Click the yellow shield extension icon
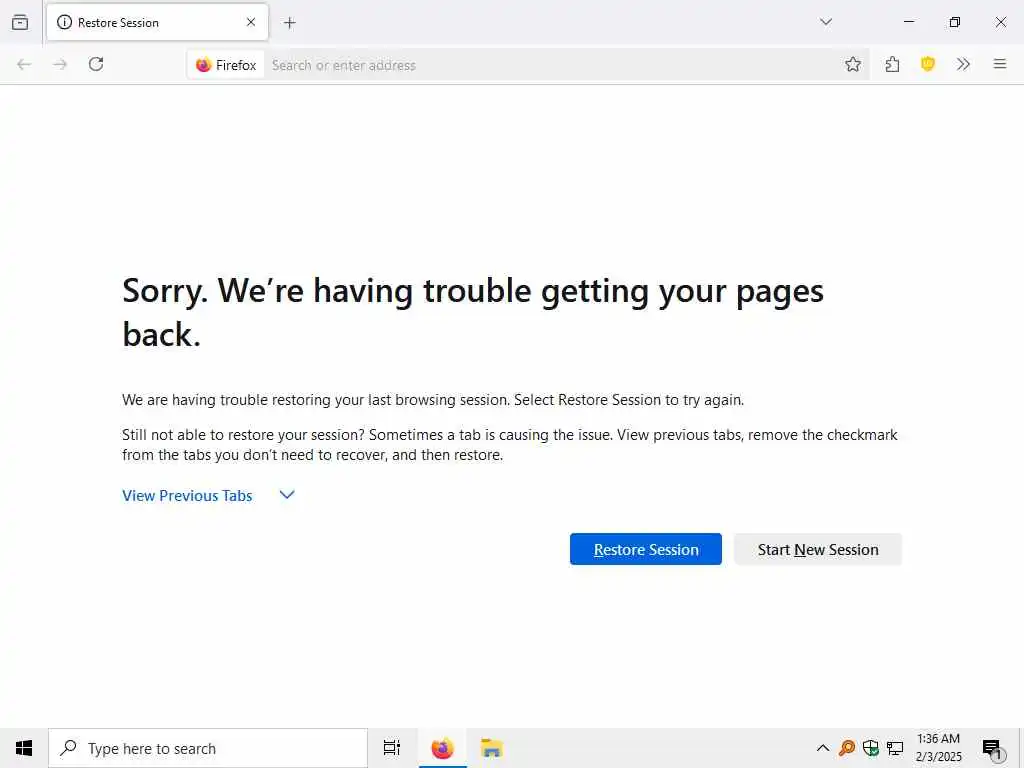The width and height of the screenshot is (1024, 768). click(x=927, y=64)
